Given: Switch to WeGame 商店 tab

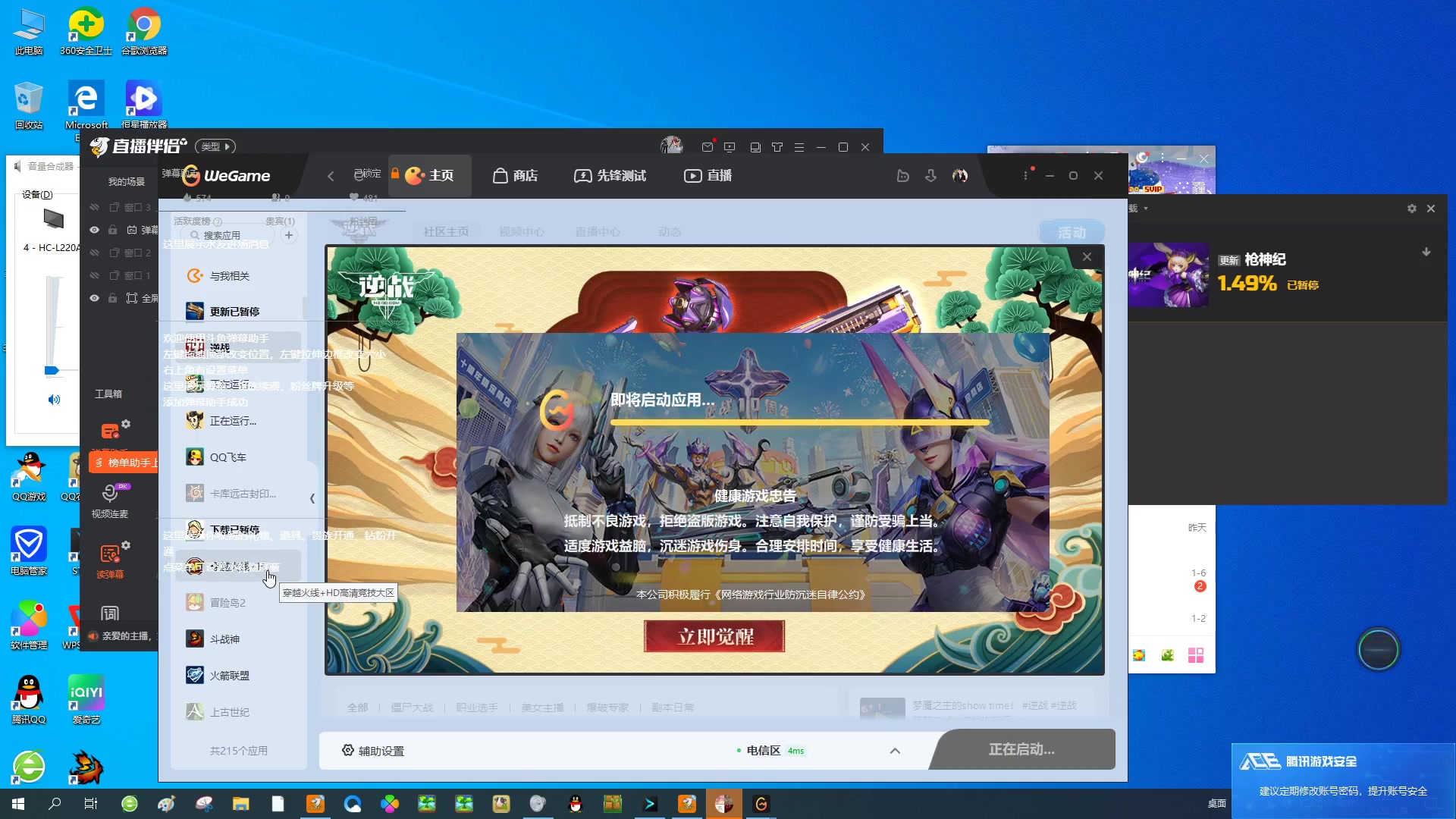Looking at the screenshot, I should (x=516, y=176).
